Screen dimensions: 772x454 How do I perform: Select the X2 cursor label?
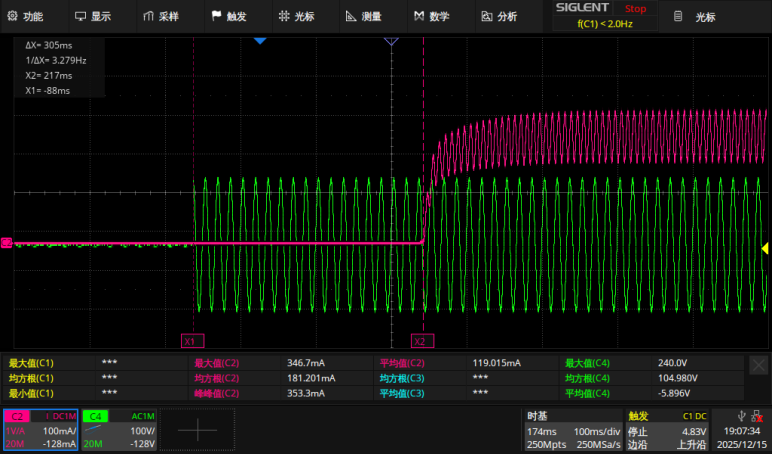(x=422, y=341)
